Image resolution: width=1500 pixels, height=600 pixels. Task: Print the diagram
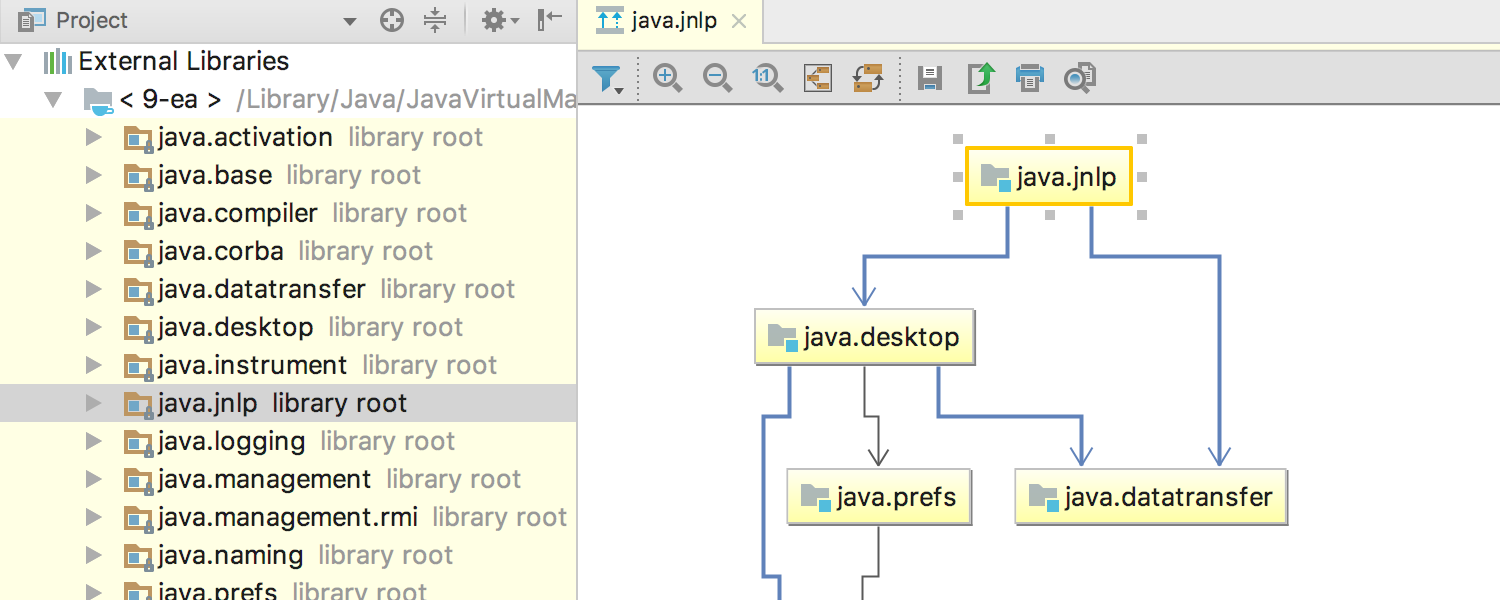[x=1030, y=78]
